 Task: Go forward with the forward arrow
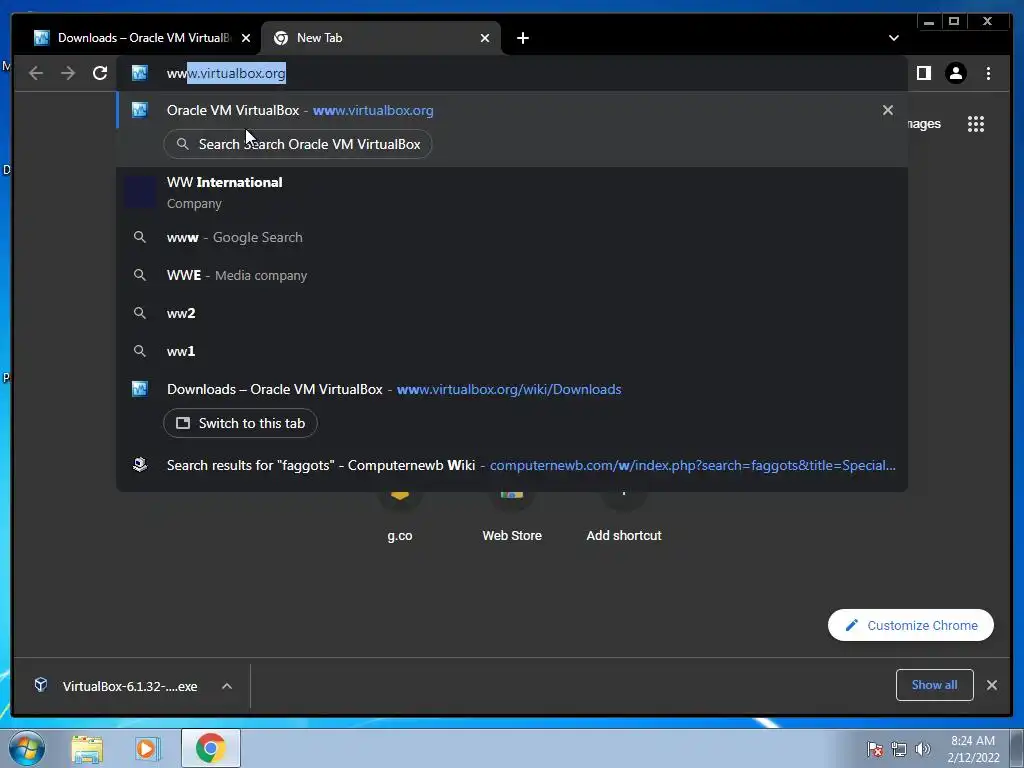click(x=68, y=73)
